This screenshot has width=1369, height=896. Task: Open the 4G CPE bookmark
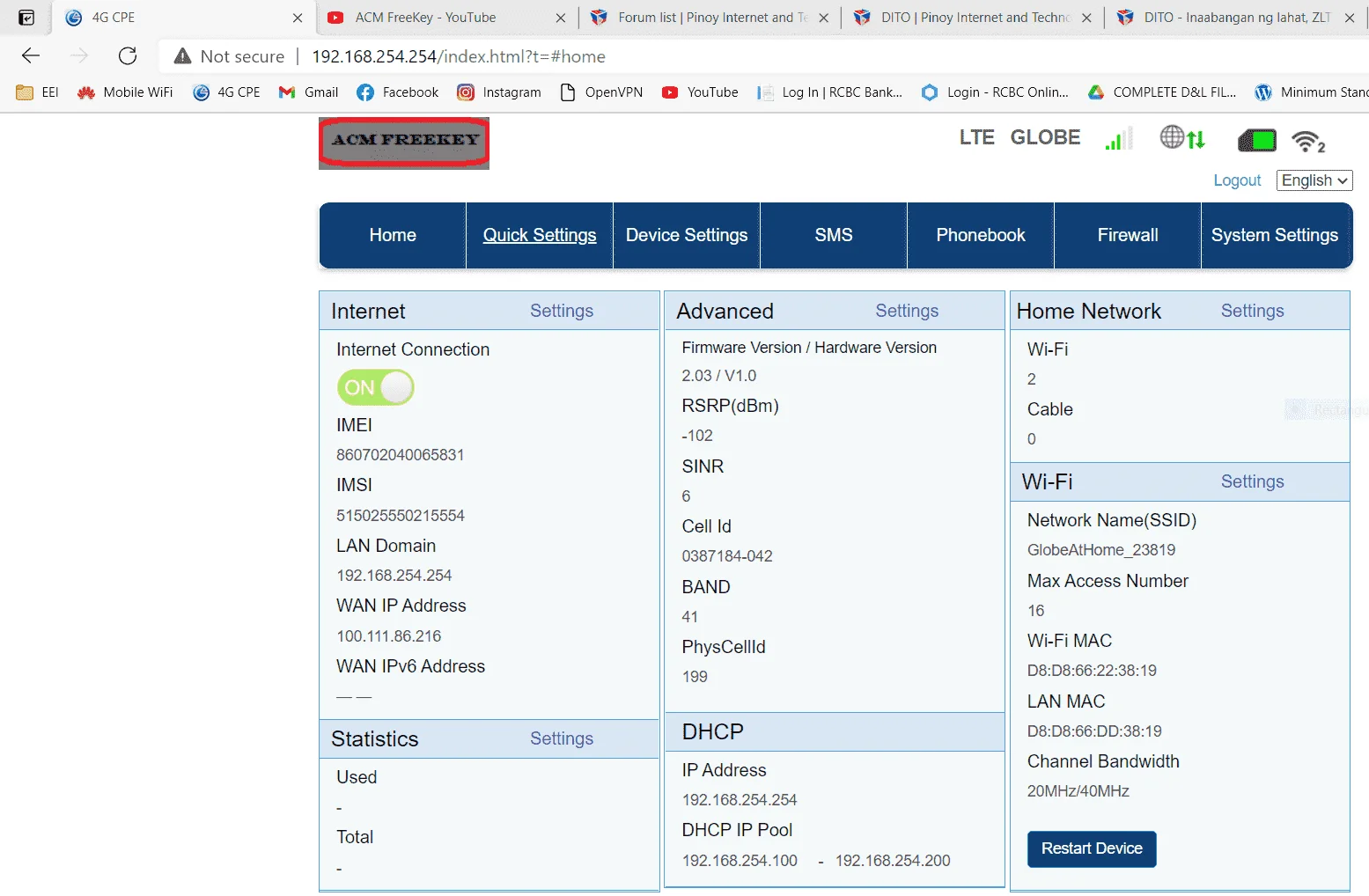point(227,92)
